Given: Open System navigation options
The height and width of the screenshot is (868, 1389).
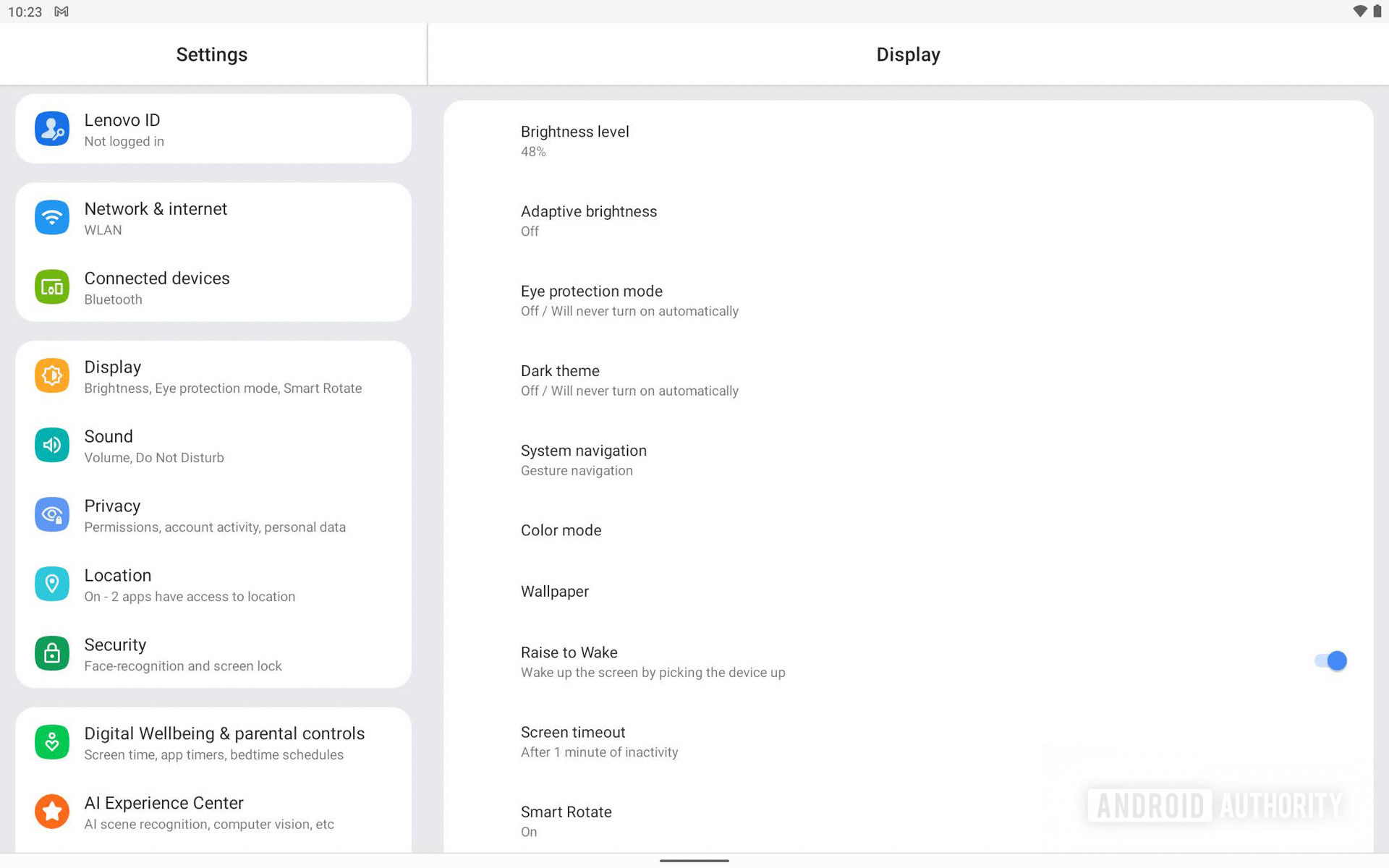Looking at the screenshot, I should [583, 460].
